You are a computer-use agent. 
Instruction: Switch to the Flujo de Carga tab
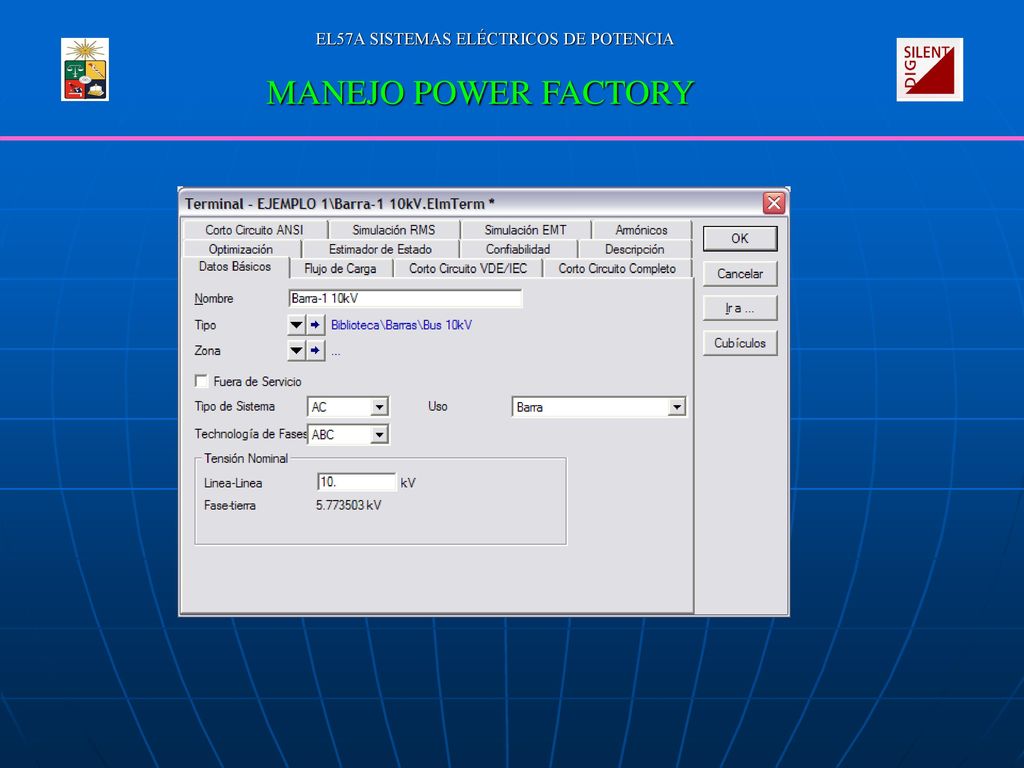point(340,268)
